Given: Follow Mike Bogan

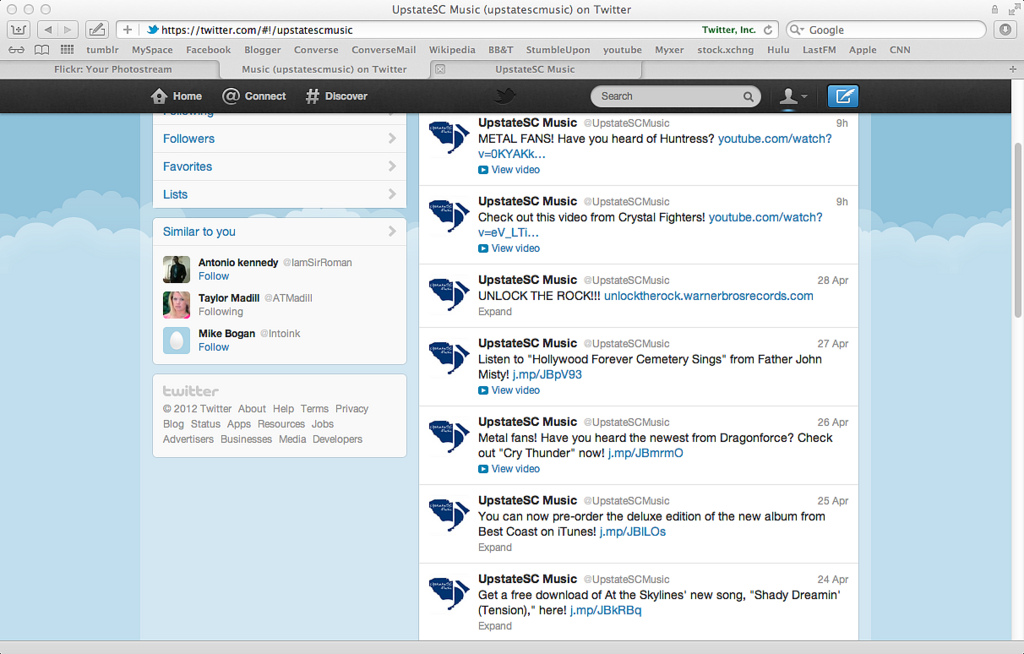Looking at the screenshot, I should 214,347.
